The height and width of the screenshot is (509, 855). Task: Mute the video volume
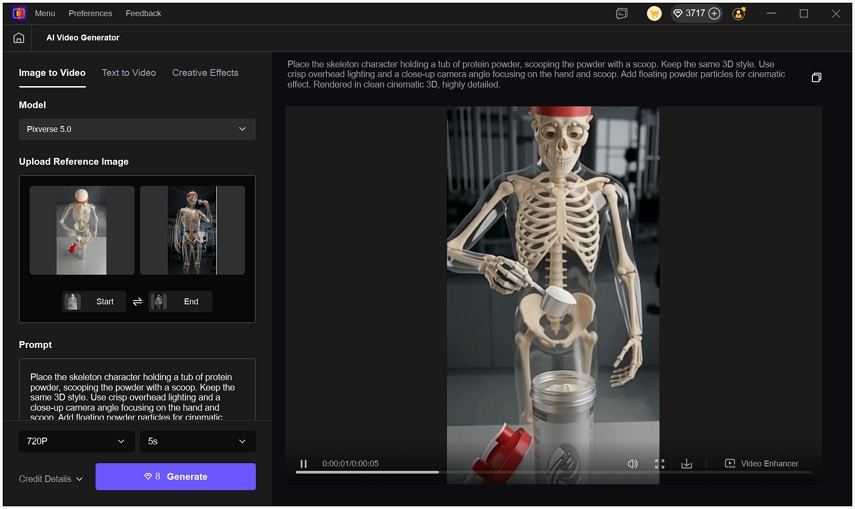coord(633,464)
